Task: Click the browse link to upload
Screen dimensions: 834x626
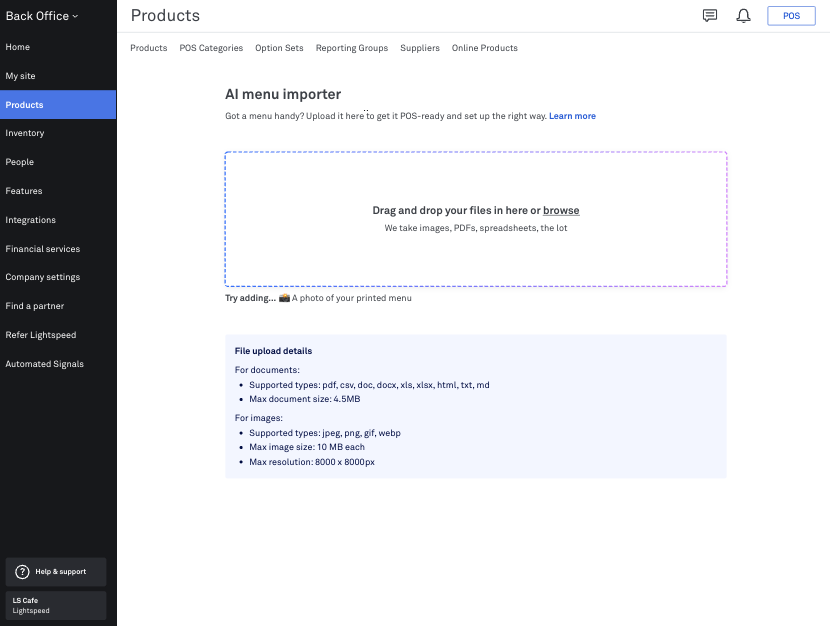Action: click(x=561, y=211)
